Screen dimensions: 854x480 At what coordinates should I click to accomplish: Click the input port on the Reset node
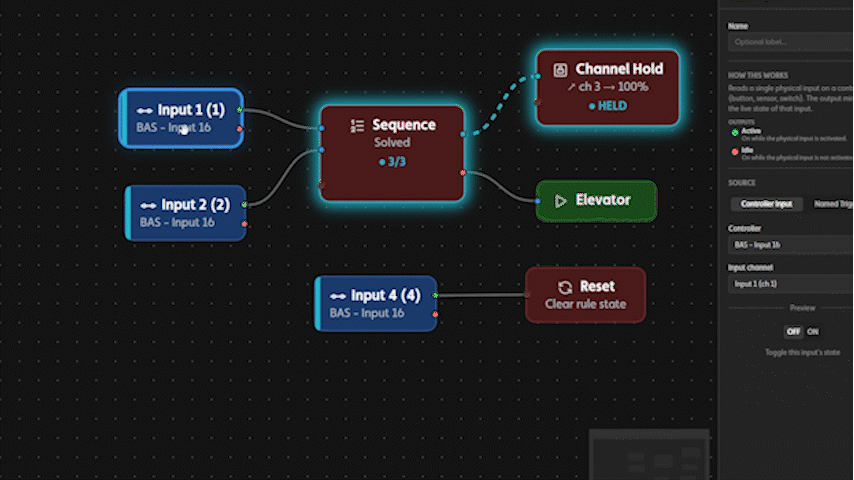pyautogui.click(x=527, y=295)
